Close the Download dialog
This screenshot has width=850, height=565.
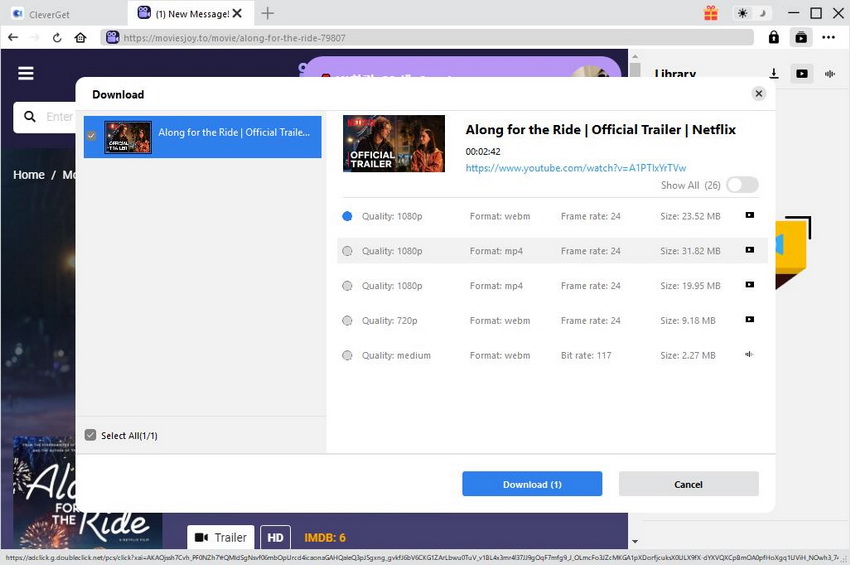tap(759, 94)
